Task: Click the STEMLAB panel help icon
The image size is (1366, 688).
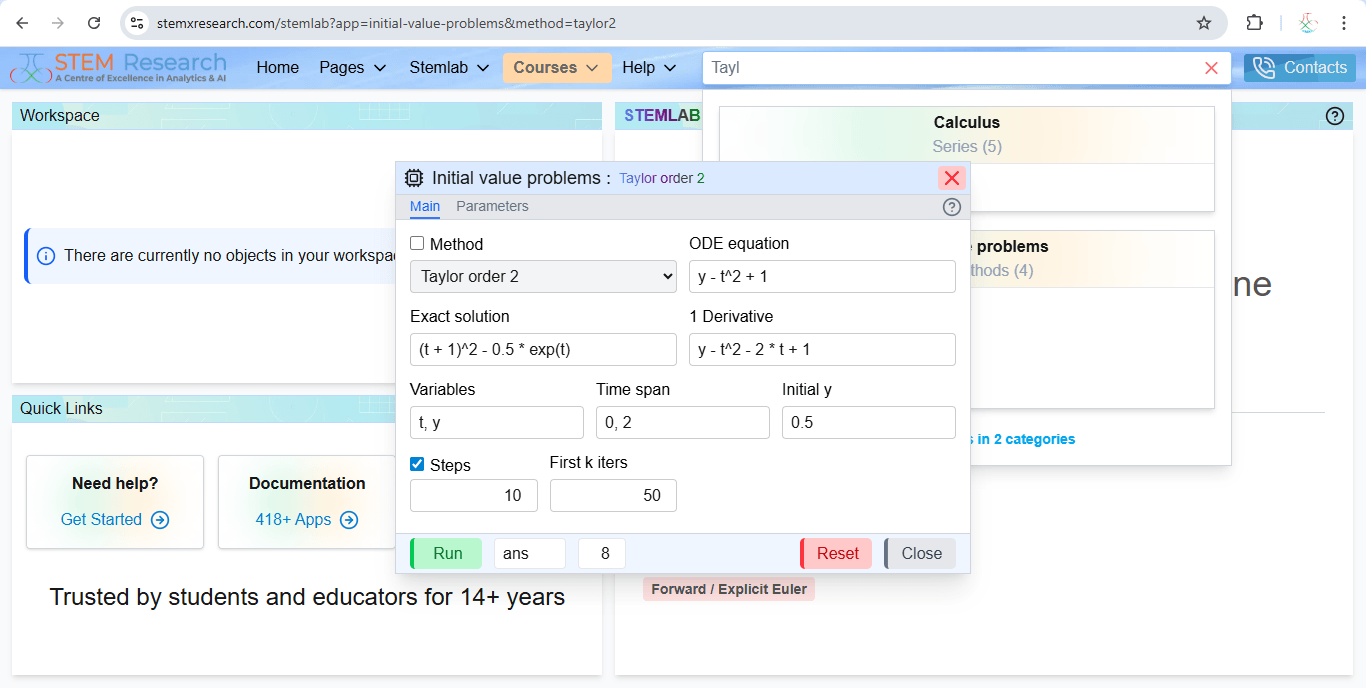Action: [x=1335, y=115]
